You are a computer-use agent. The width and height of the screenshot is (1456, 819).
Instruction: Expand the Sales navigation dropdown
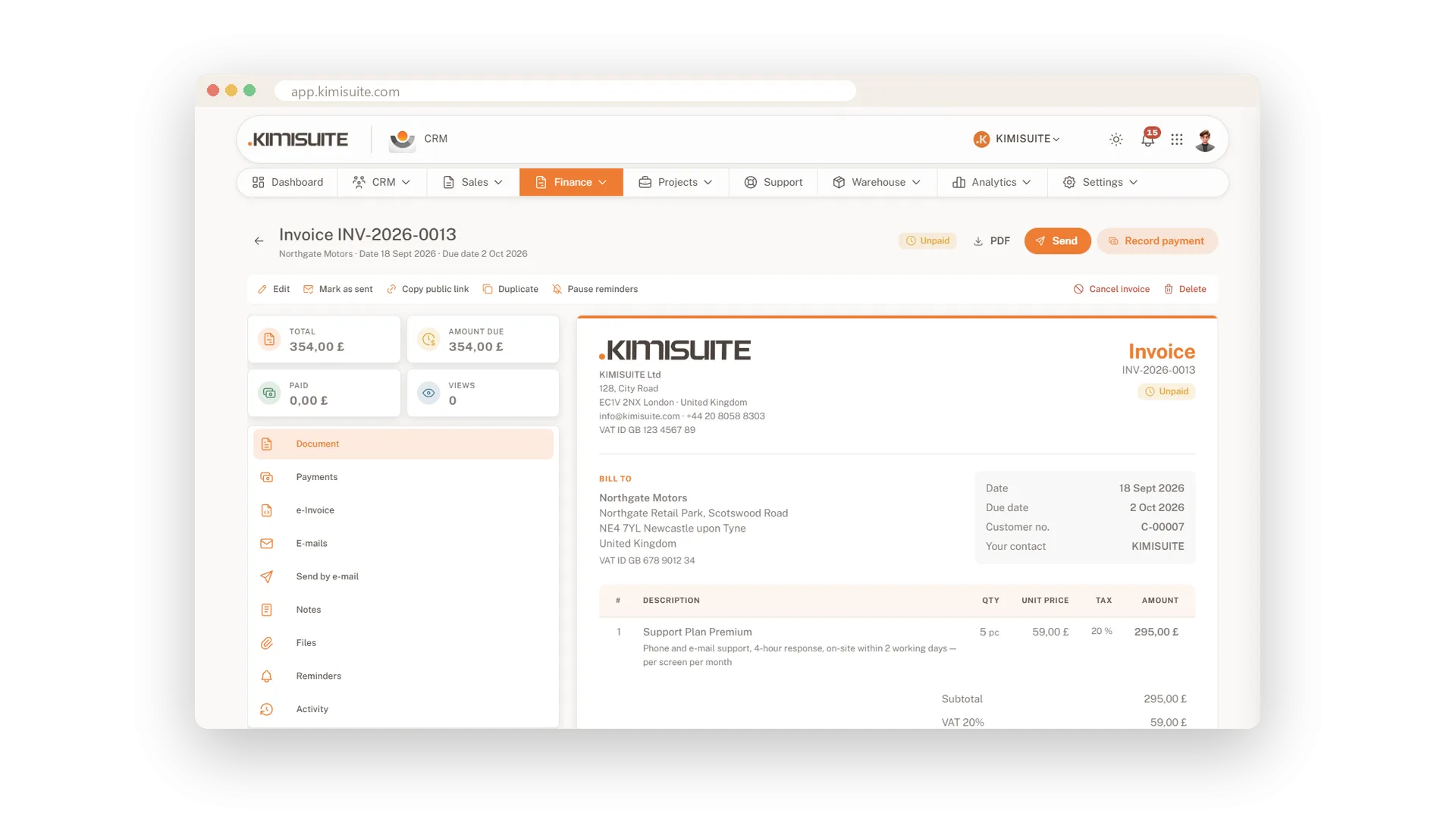[472, 183]
